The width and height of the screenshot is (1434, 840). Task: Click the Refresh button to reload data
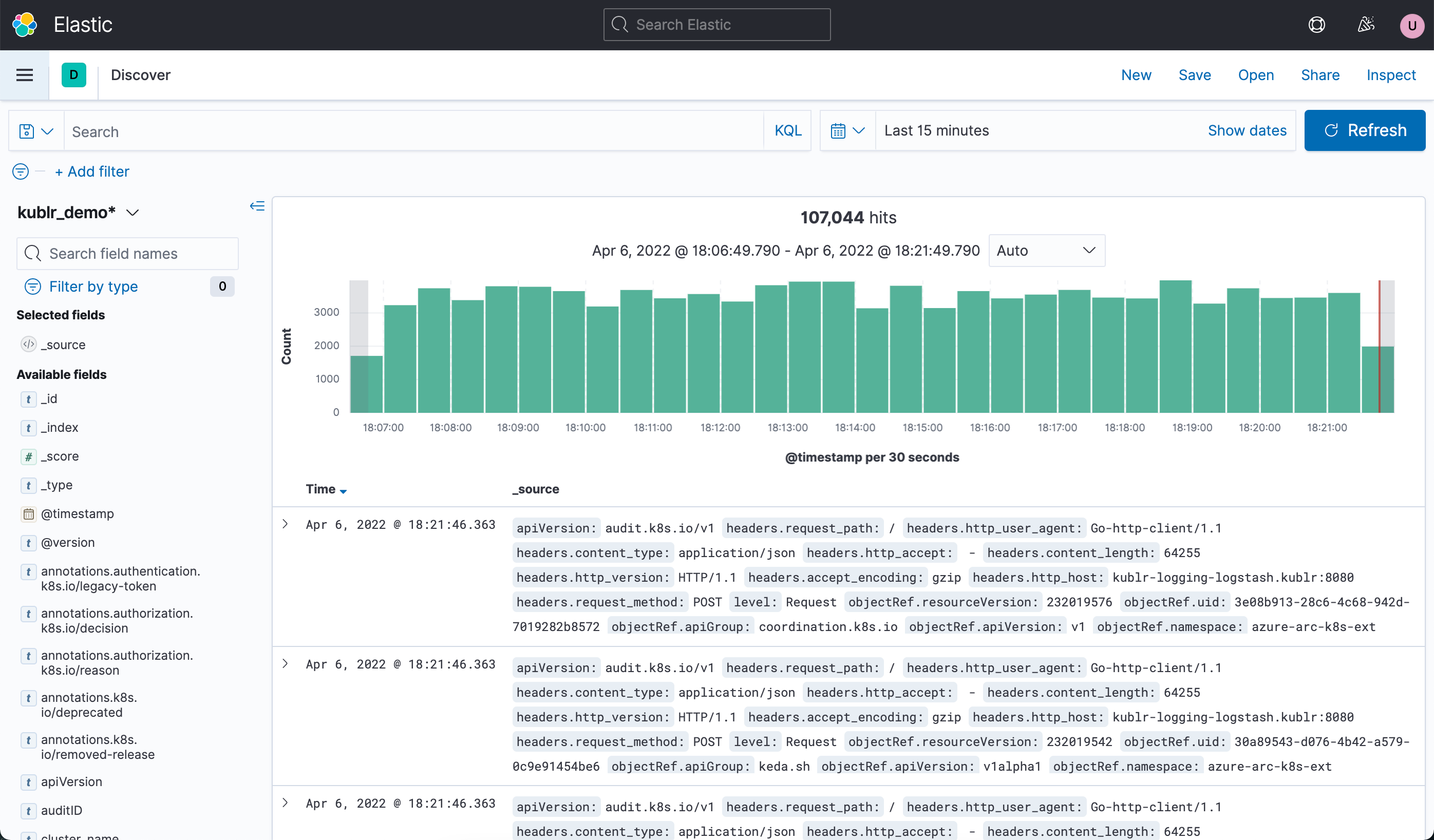pyautogui.click(x=1365, y=130)
